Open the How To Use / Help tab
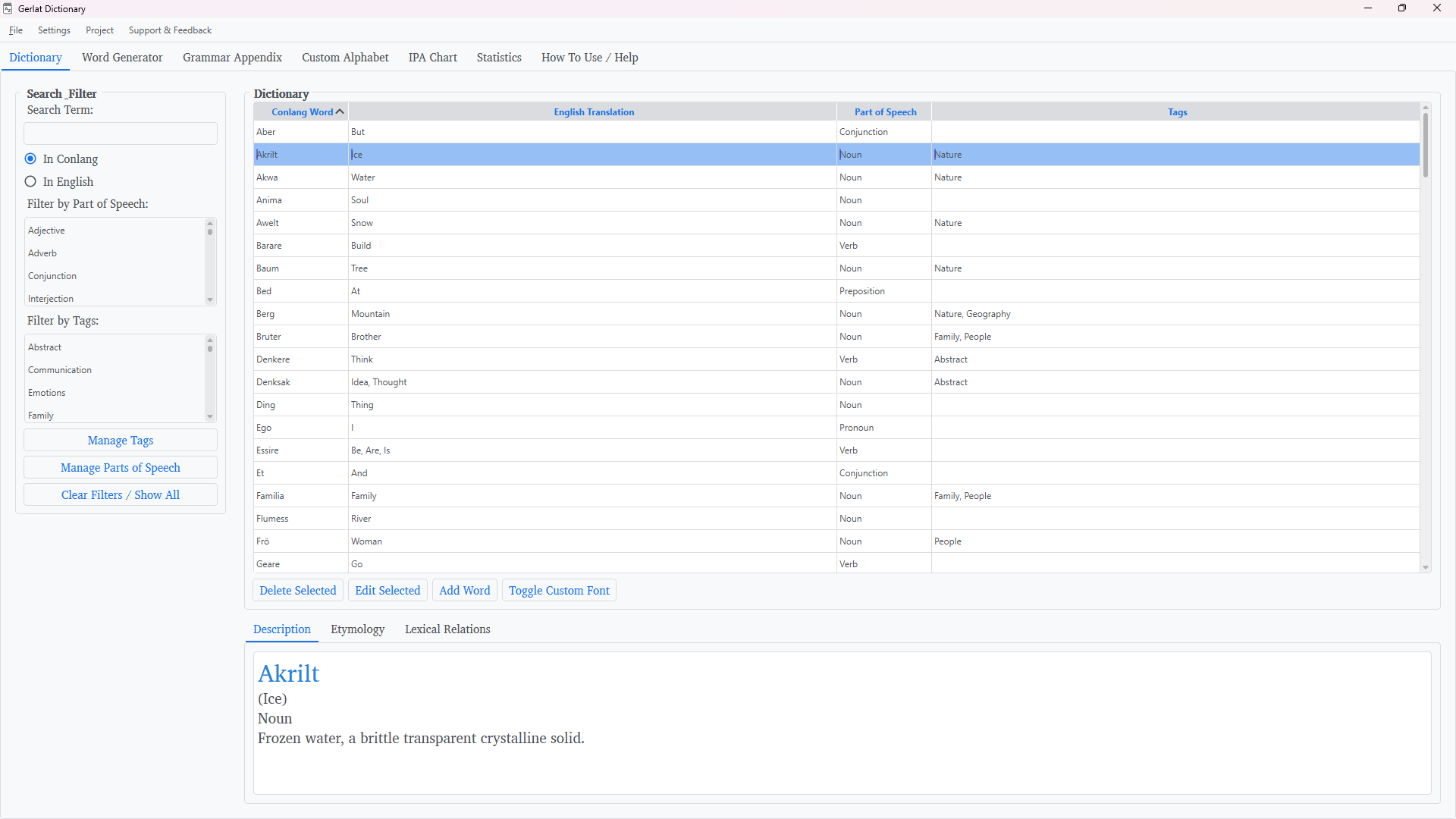 click(589, 58)
